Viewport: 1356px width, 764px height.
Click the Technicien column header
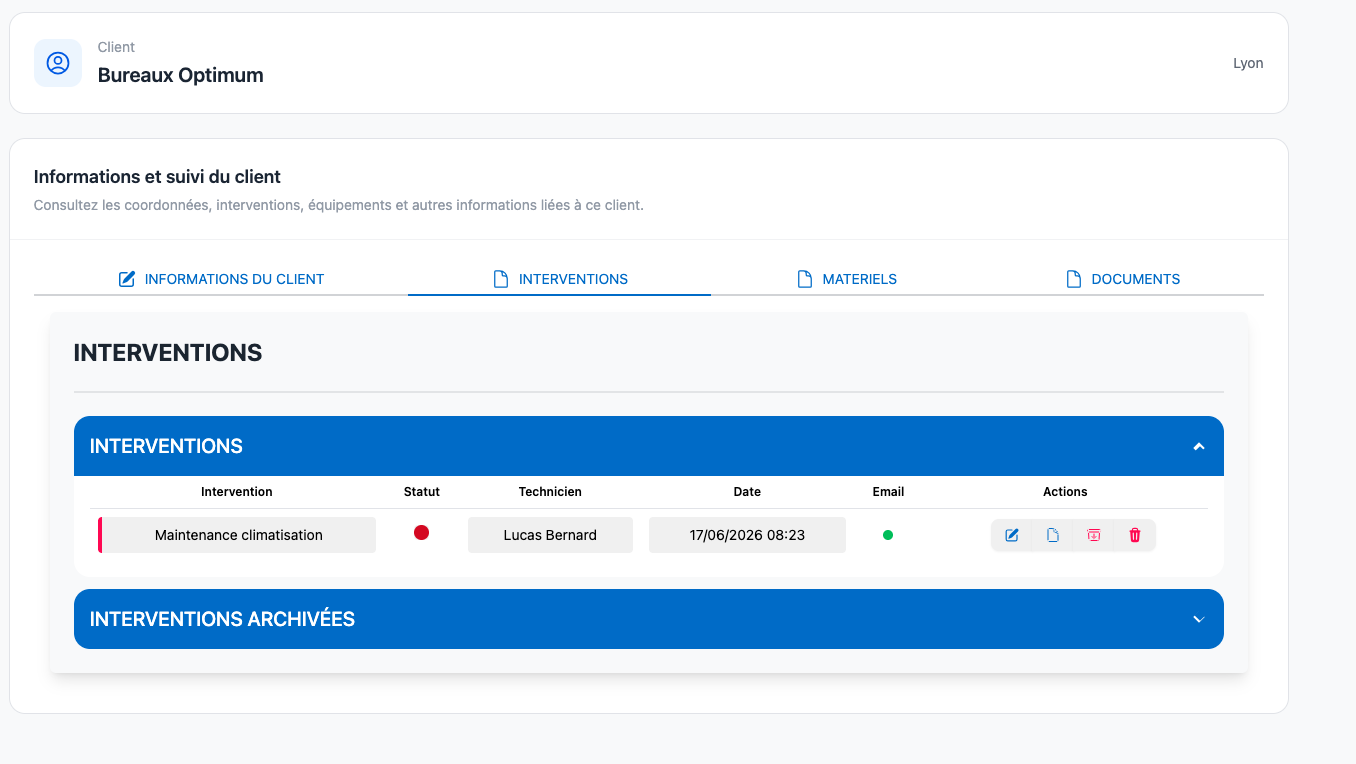[x=550, y=492]
